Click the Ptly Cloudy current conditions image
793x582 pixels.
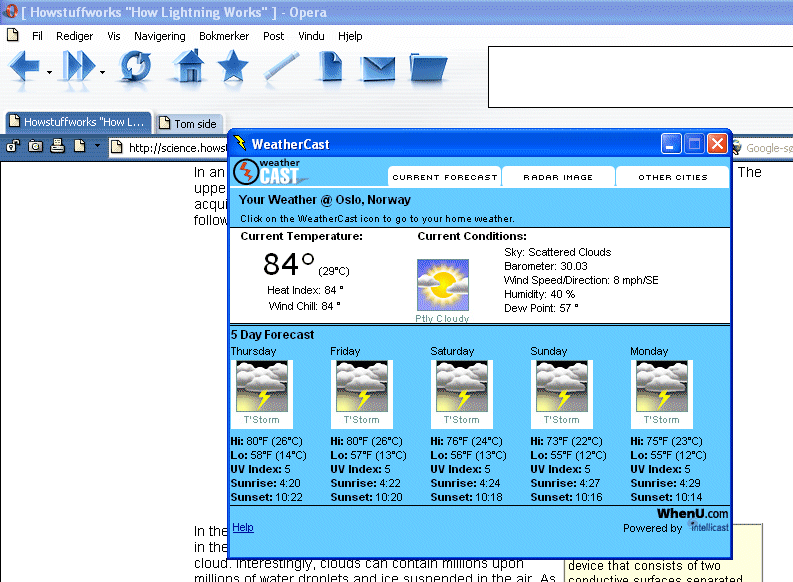[x=443, y=285]
